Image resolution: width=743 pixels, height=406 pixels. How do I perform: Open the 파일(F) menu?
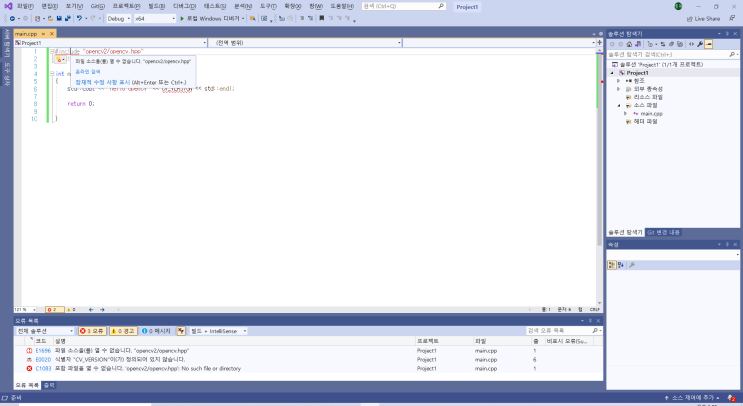point(25,6)
